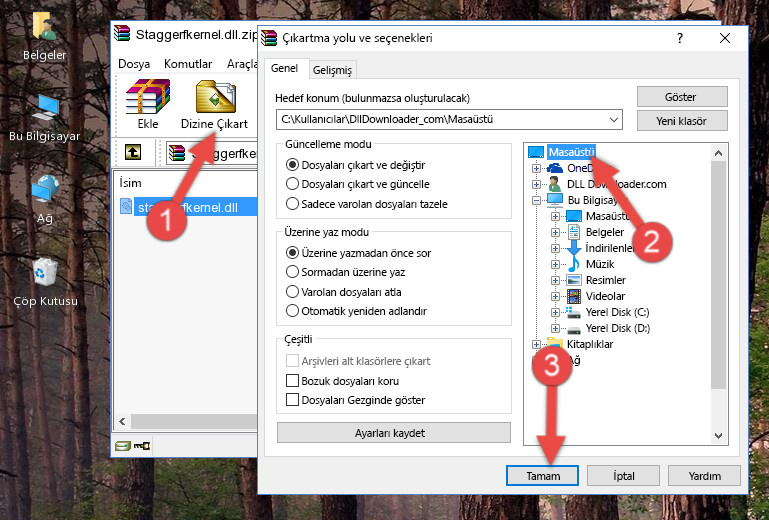Viewport: 769px width, 520px height.
Task: Expand the OneDrive tree node
Action: coord(536,168)
